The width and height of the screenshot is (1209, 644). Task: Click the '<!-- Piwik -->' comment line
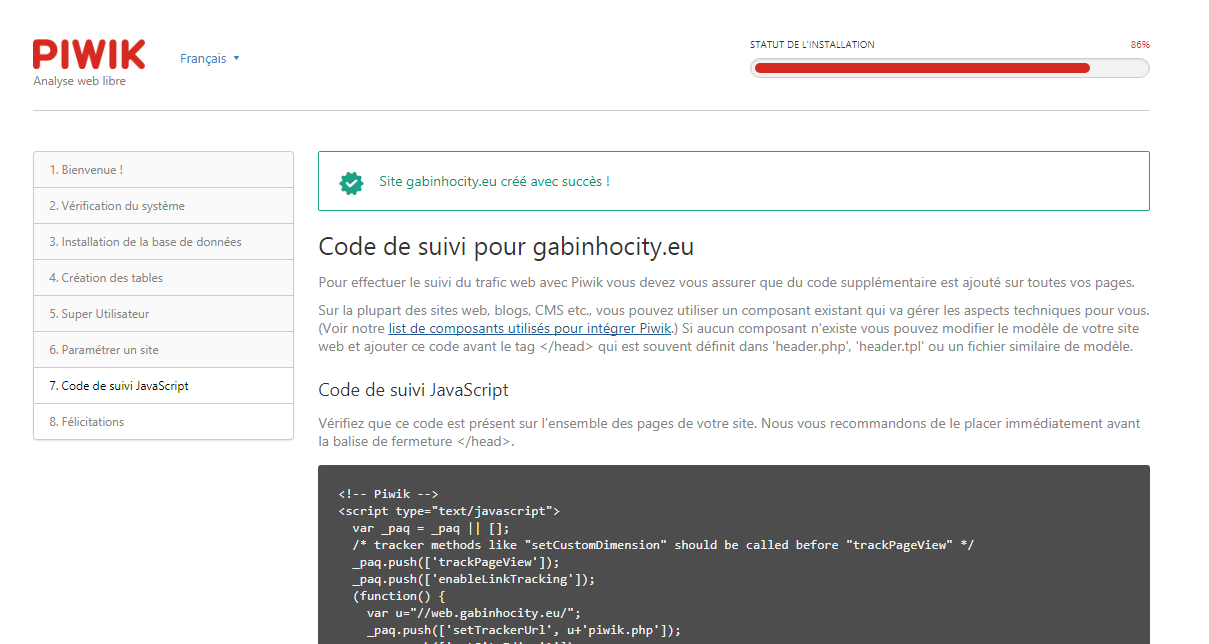(388, 494)
